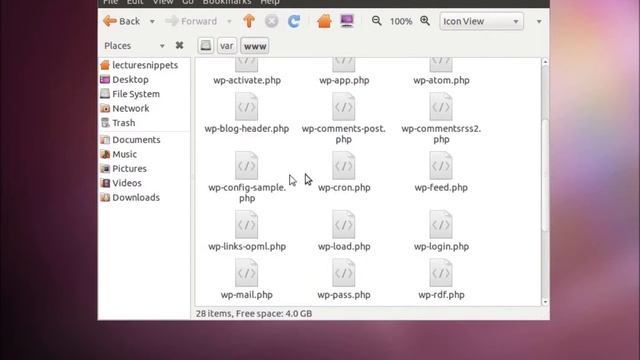640x360 pixels.
Task: Open the Back history dropdown arrow
Action: pos(152,22)
